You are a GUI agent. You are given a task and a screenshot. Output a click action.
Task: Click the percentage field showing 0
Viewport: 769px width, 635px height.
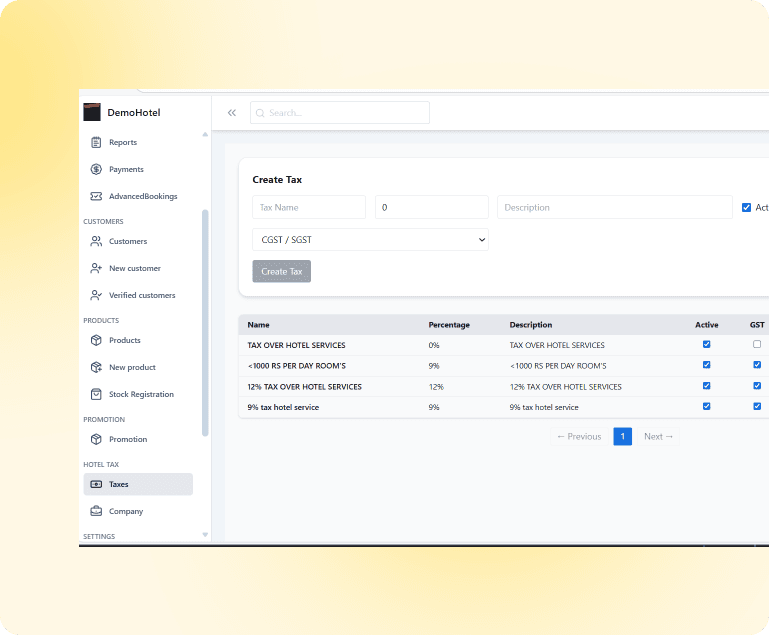click(x=432, y=207)
